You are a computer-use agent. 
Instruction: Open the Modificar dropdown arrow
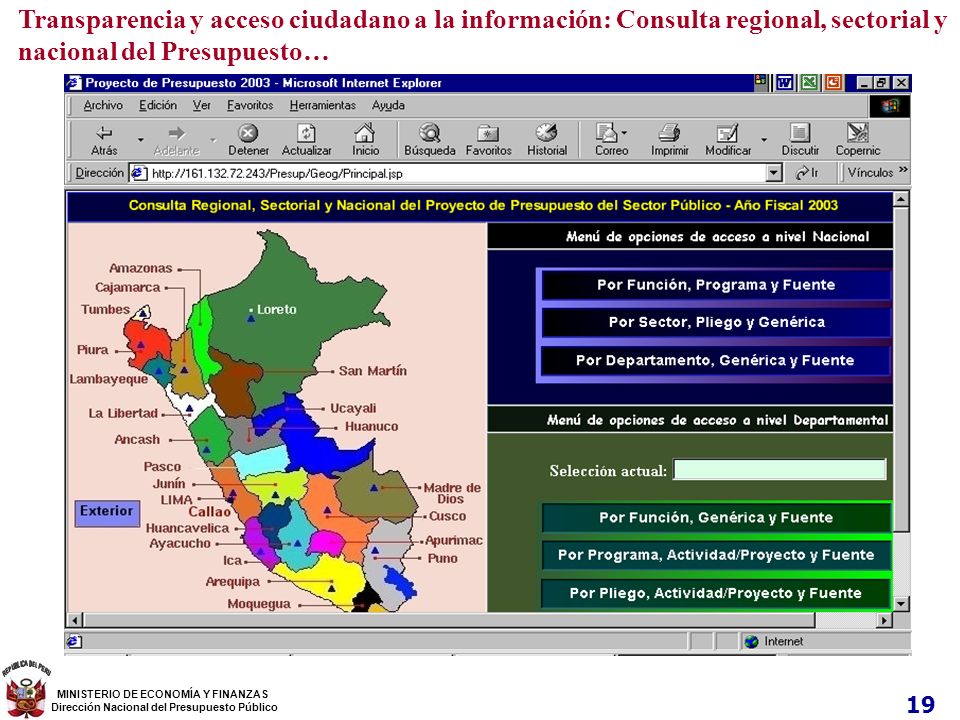764,140
